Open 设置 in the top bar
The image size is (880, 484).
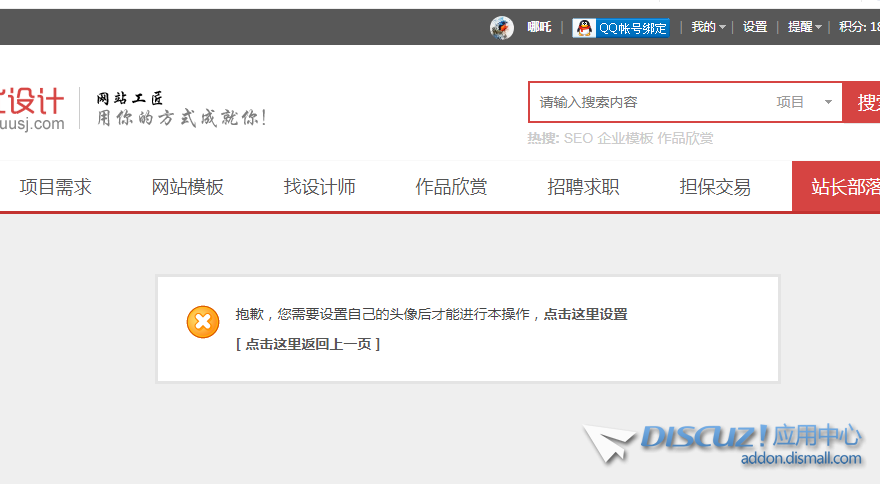click(755, 27)
